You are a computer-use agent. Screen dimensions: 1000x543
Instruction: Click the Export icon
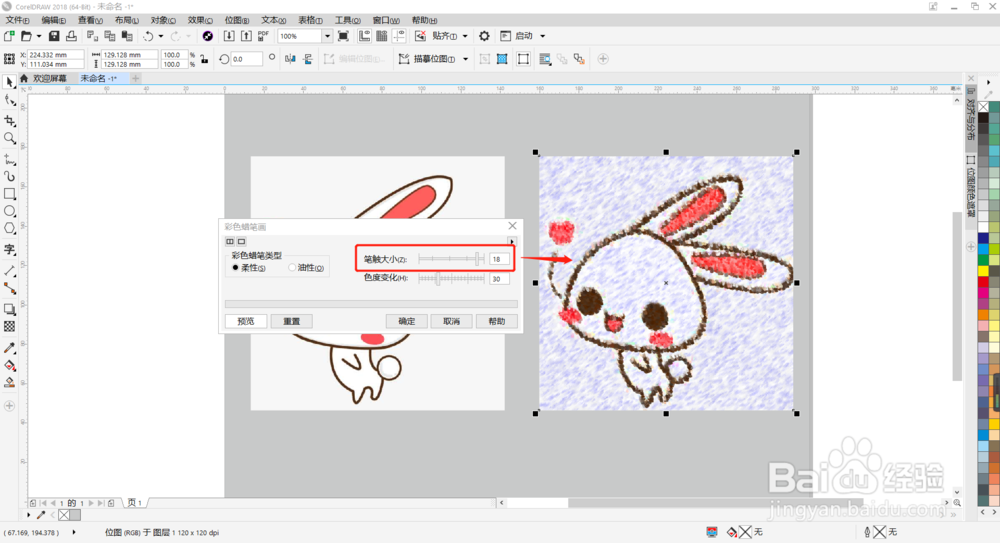point(246,36)
